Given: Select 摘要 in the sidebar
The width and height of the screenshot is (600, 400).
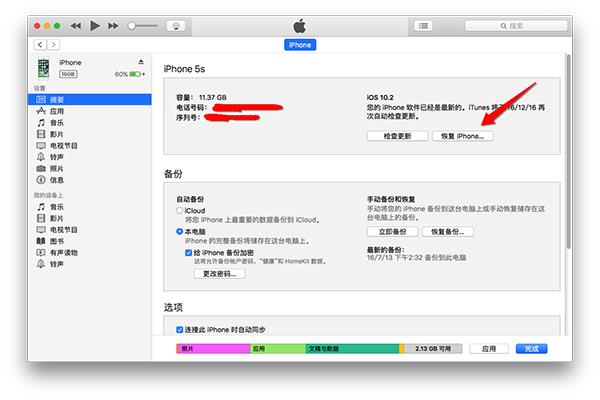Looking at the screenshot, I should coord(90,100).
